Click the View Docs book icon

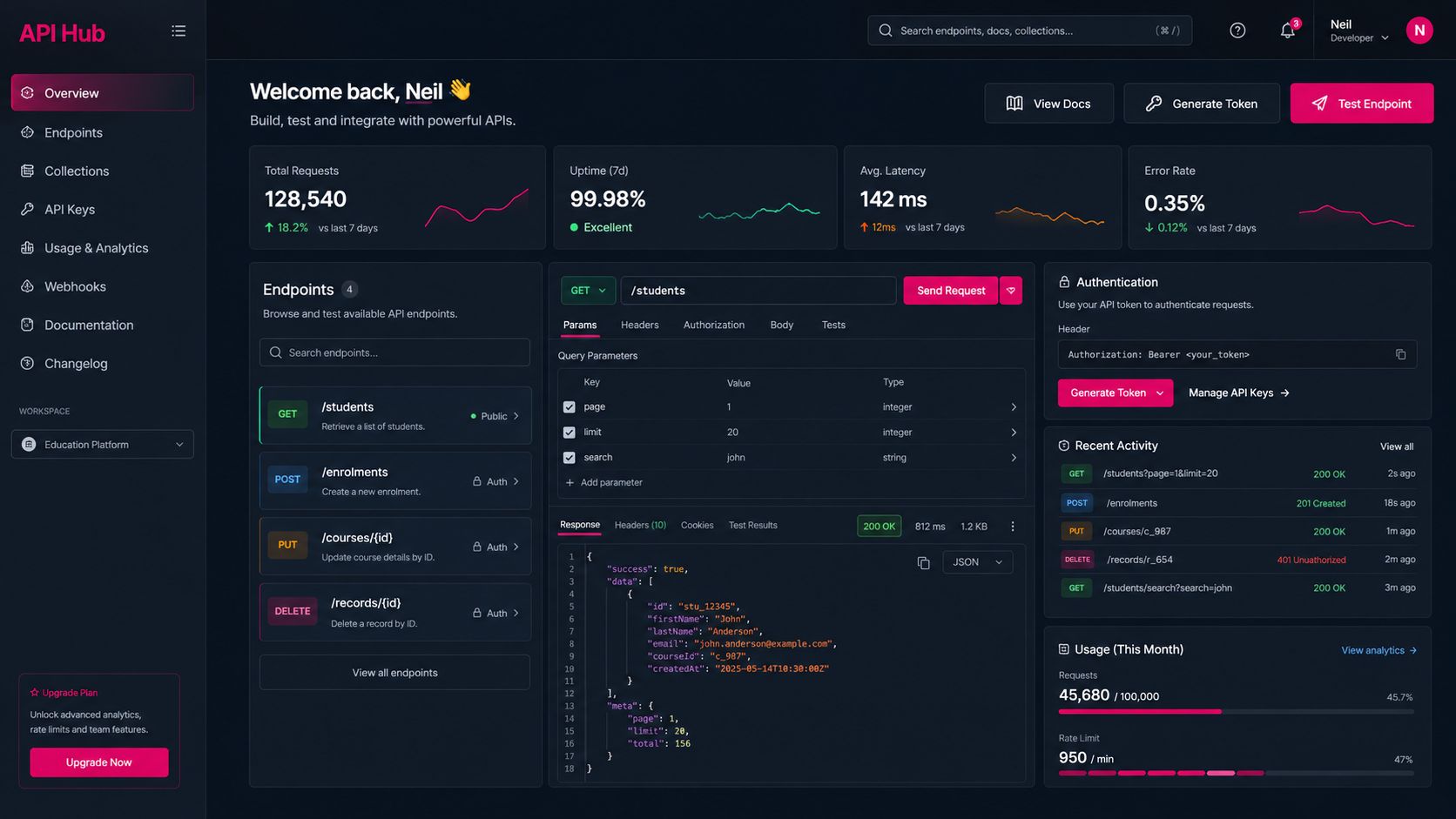click(1014, 104)
